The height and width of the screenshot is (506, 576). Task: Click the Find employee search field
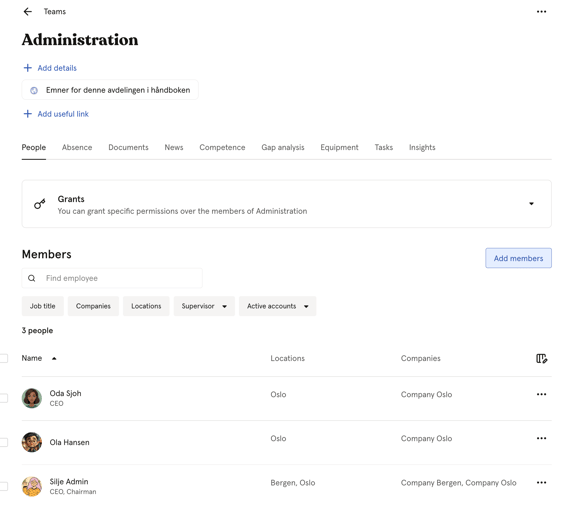(x=112, y=278)
